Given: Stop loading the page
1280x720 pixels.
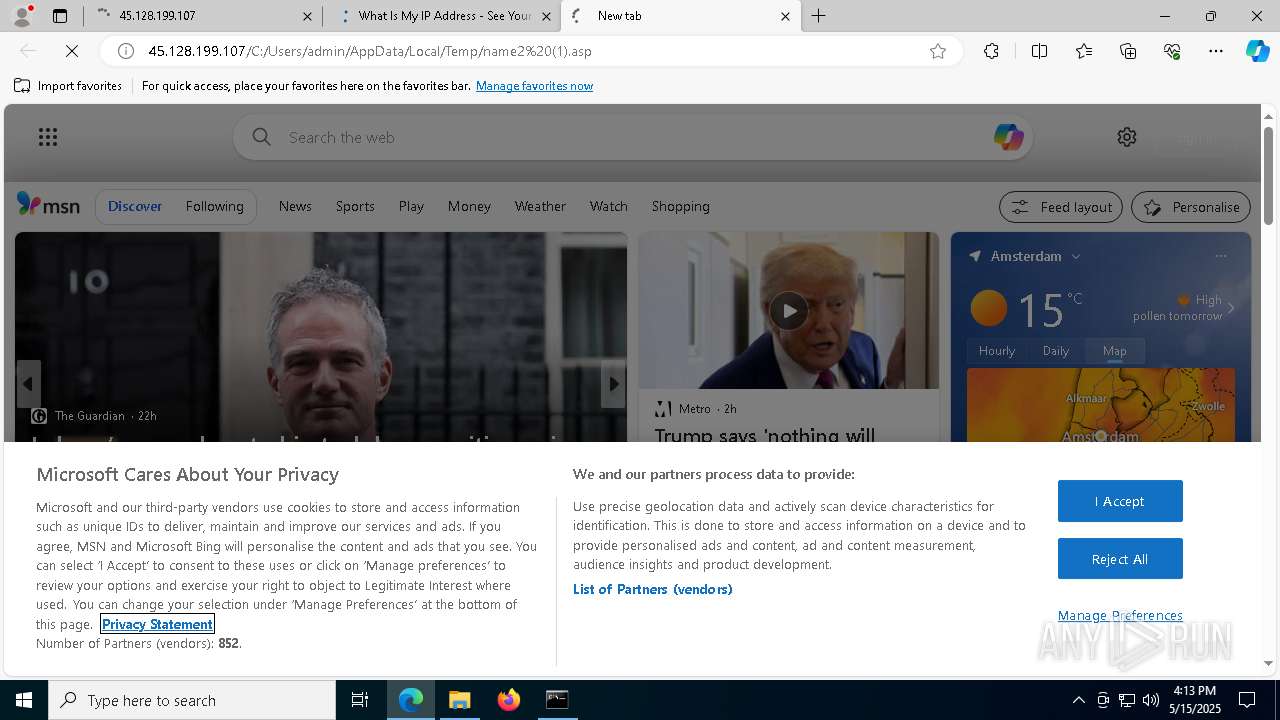Looking at the screenshot, I should pyautogui.click(x=71, y=51).
